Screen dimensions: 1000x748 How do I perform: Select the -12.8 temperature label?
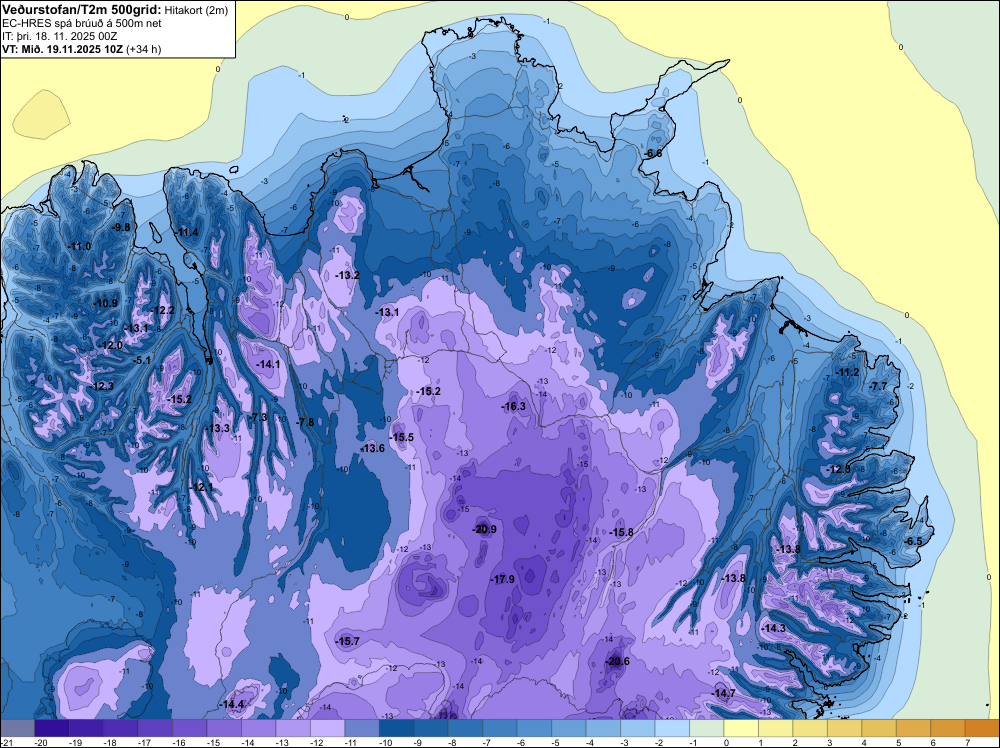tap(838, 469)
